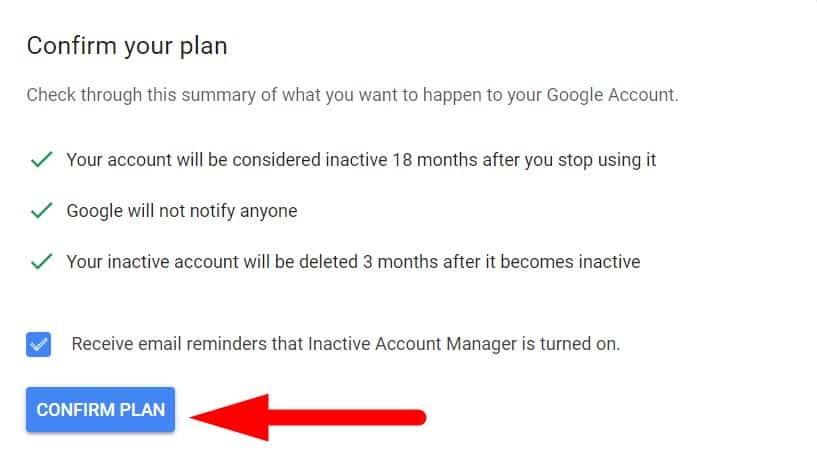Click the "Confirm your plan" heading
This screenshot has width=817, height=460.
point(126,46)
